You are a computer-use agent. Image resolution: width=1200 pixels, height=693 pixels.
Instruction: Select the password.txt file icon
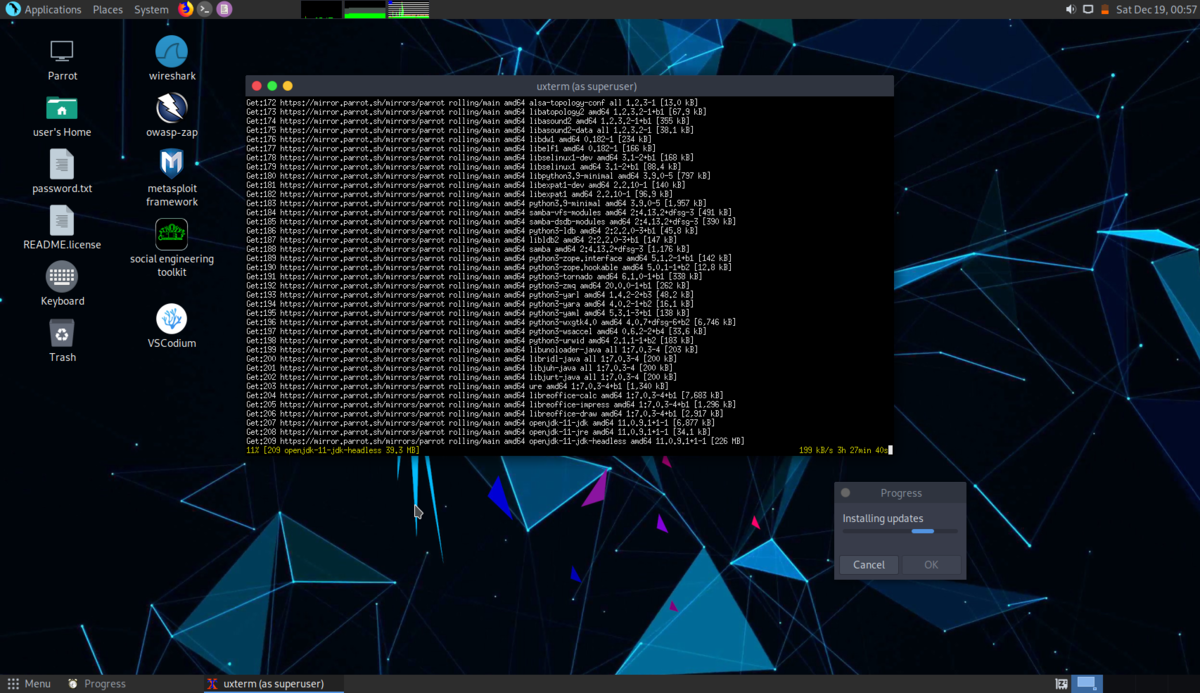coord(62,163)
